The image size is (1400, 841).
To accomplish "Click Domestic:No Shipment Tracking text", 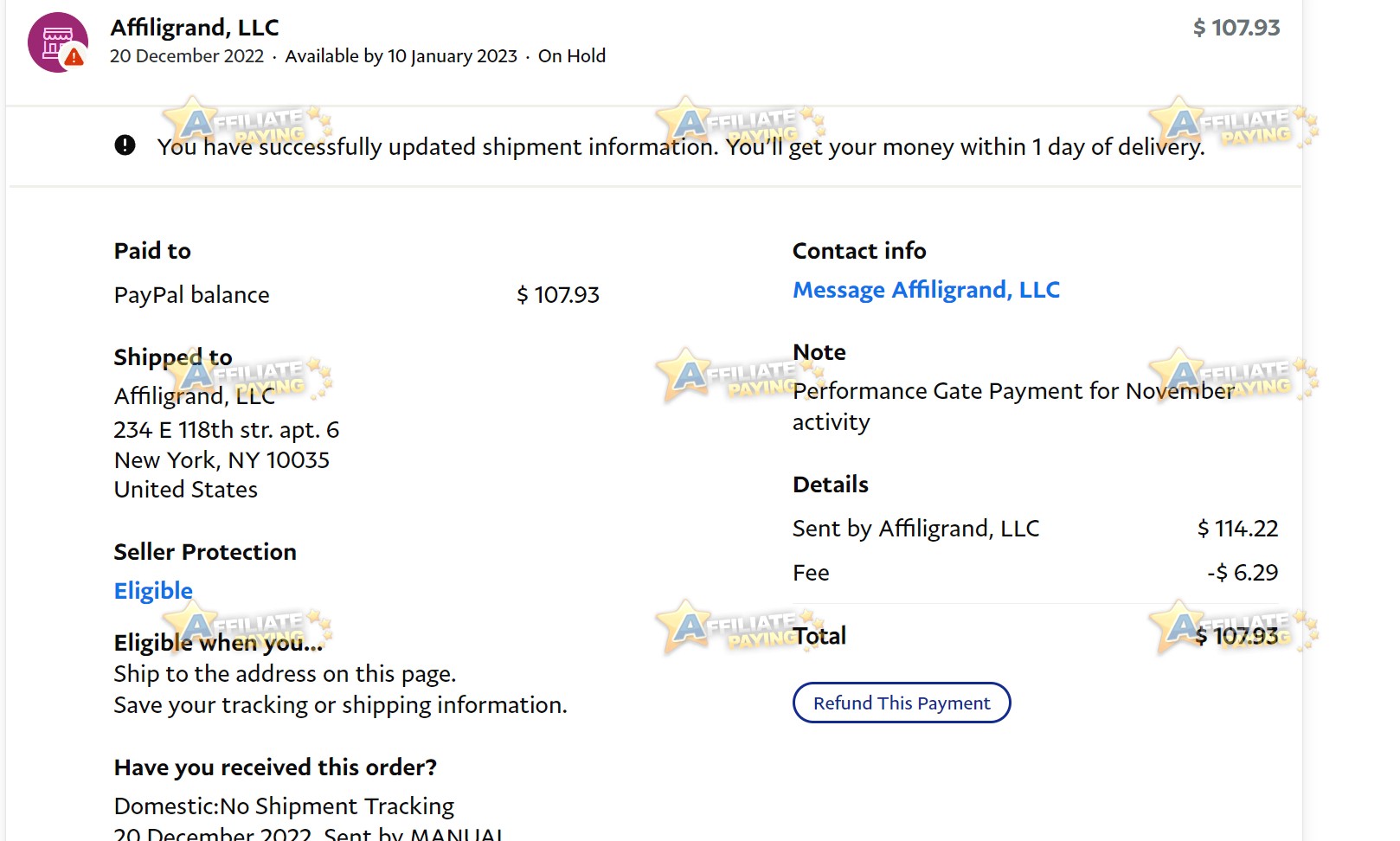I will 284,806.
